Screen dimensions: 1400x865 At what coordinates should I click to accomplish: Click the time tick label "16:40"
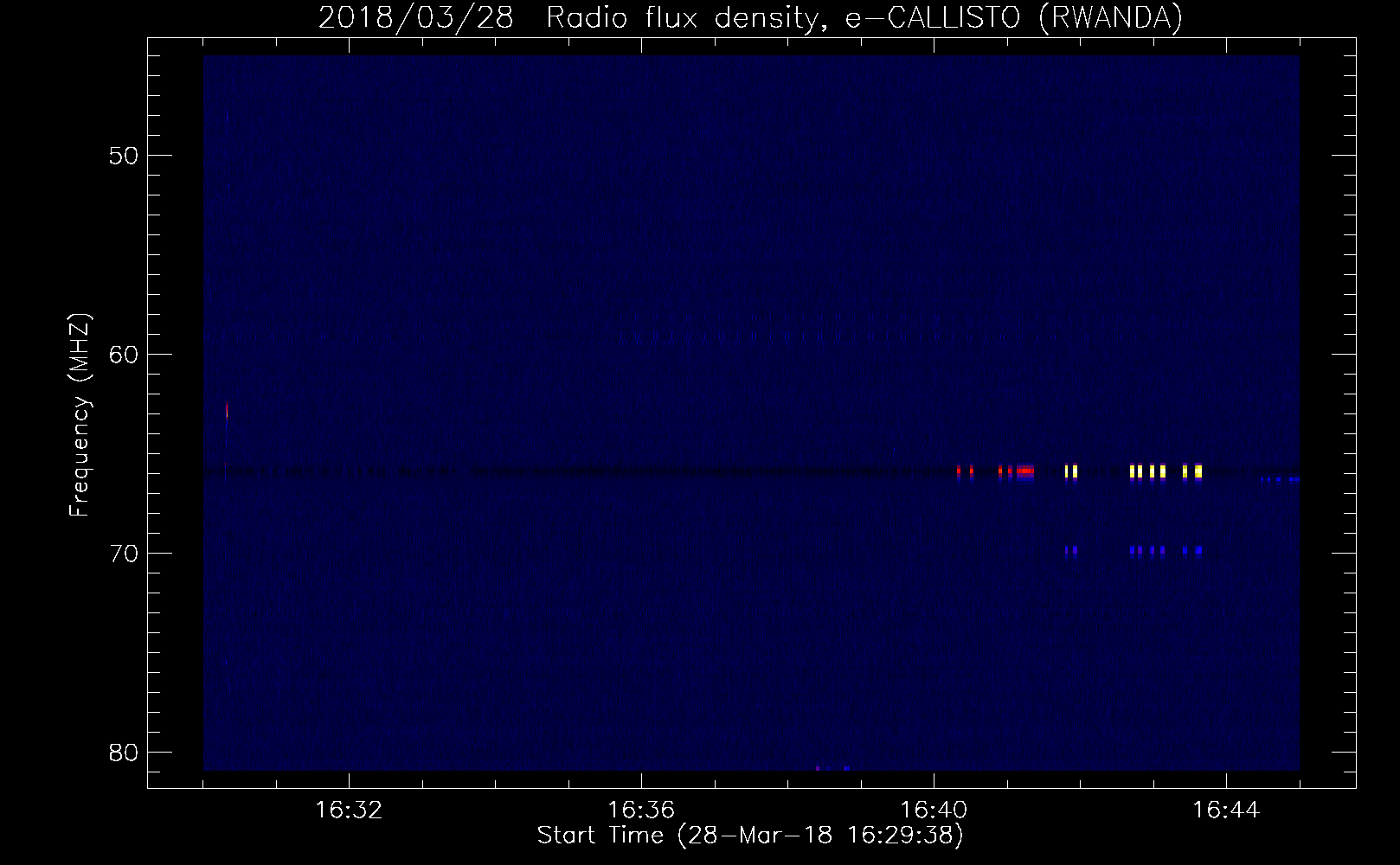[934, 811]
